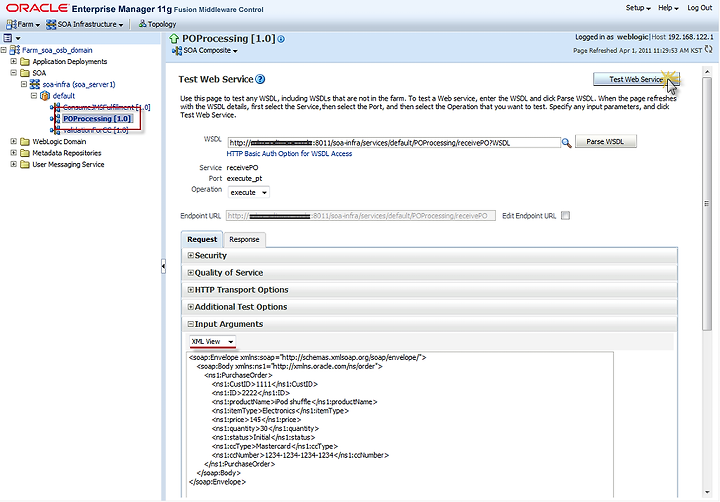Open the XML View dropdown
This screenshot has width=720, height=502.
pos(213,342)
